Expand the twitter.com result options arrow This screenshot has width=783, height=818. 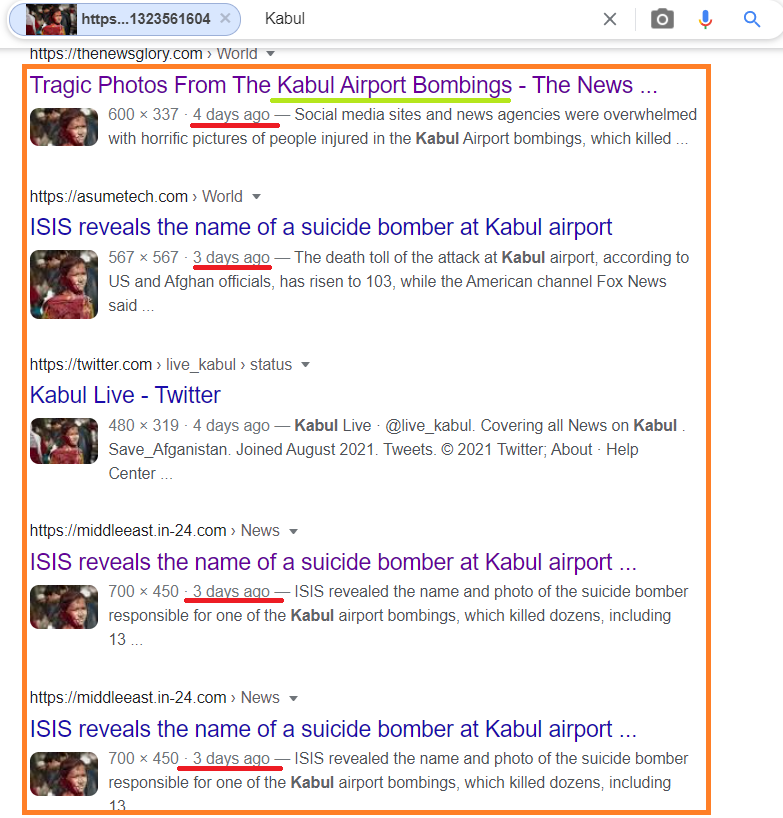click(306, 365)
